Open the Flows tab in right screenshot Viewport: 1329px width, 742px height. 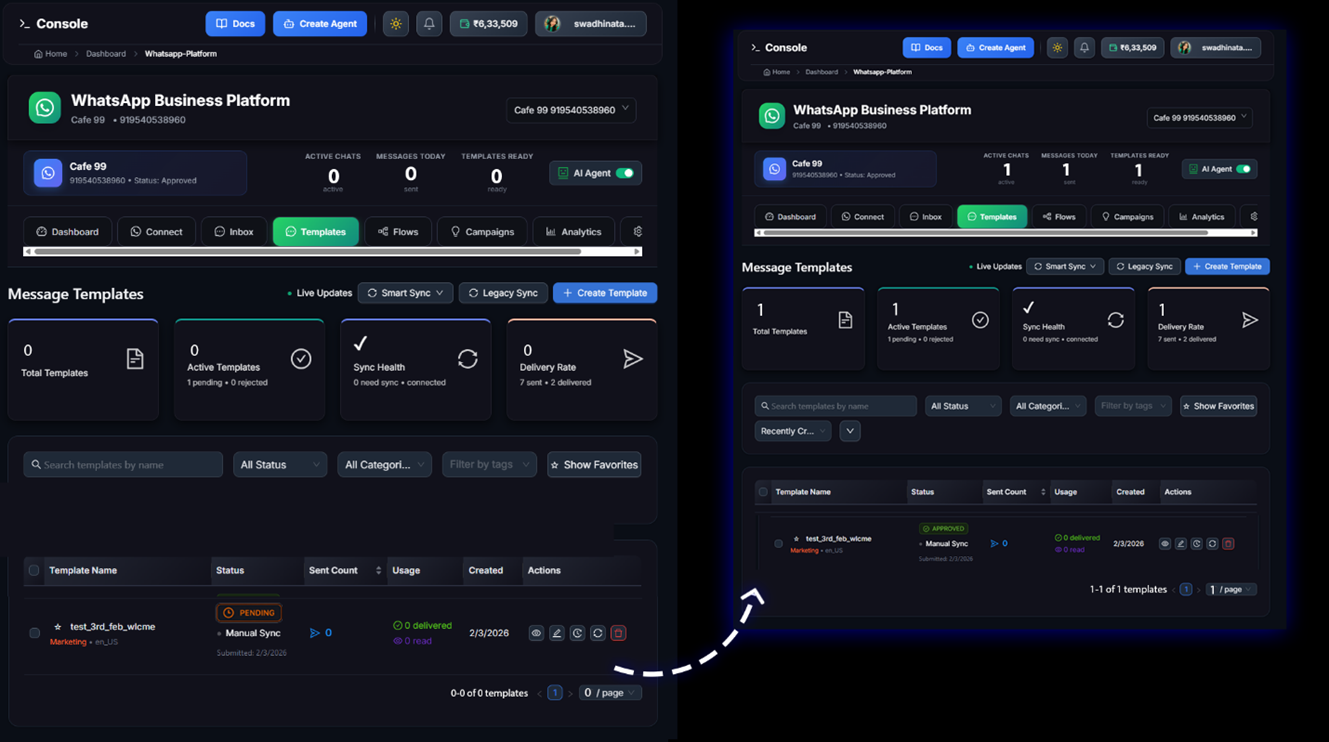coord(1059,216)
